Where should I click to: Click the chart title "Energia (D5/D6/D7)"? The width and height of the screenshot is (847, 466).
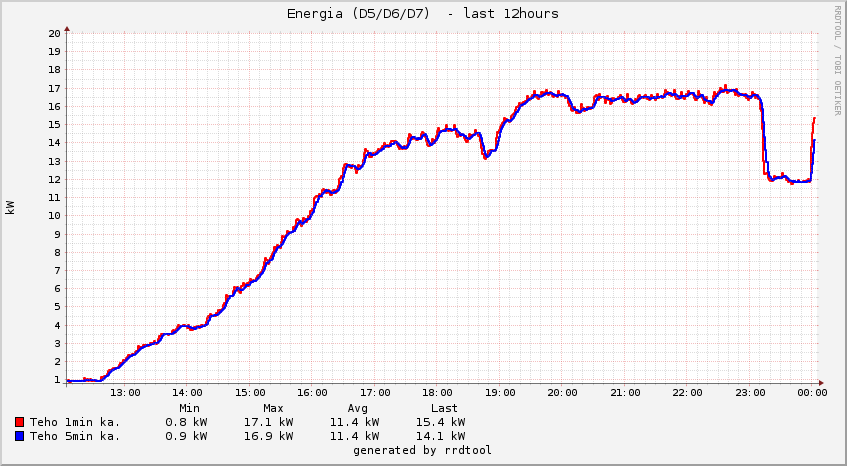tap(422, 14)
